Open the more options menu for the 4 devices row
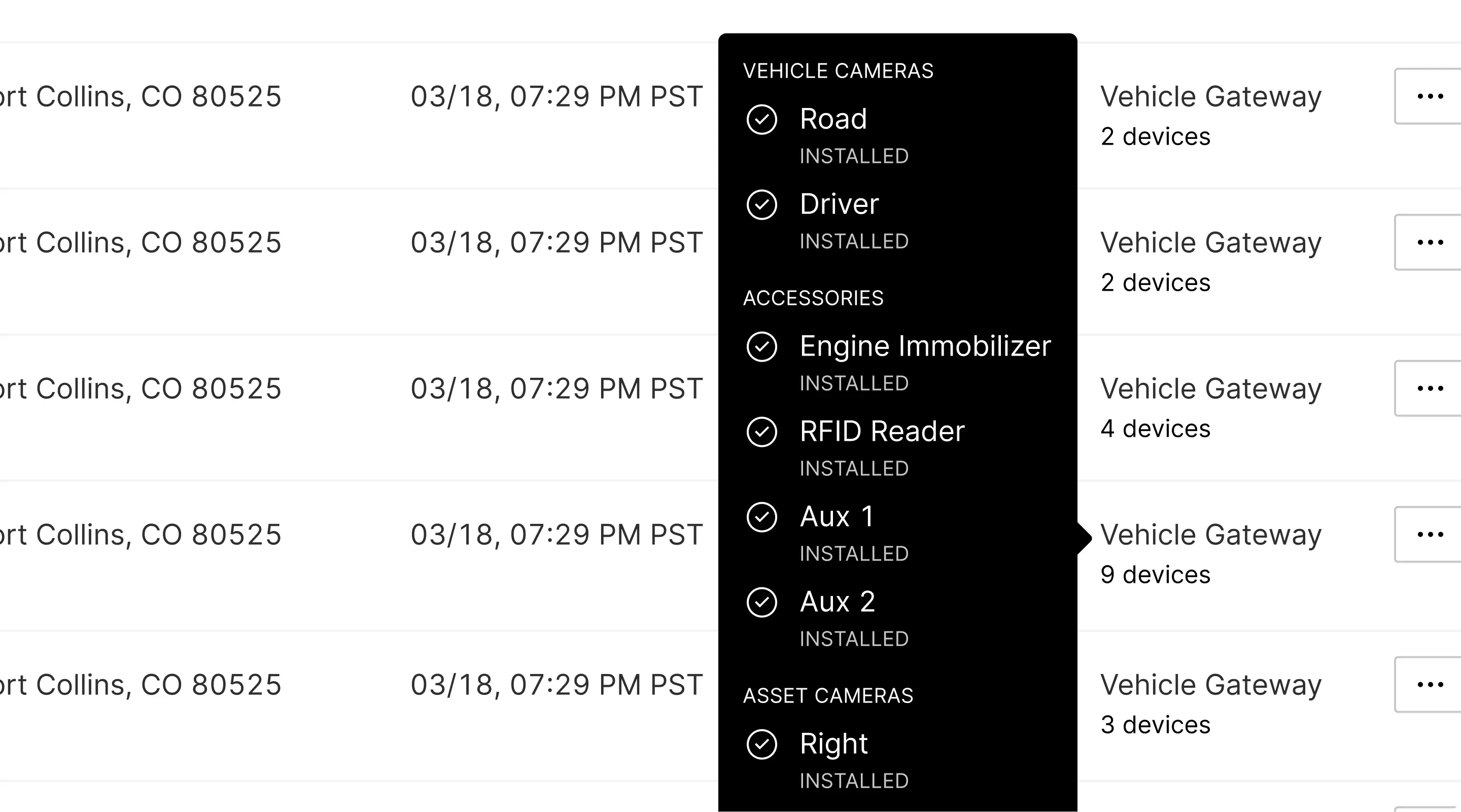 pos(1429,389)
